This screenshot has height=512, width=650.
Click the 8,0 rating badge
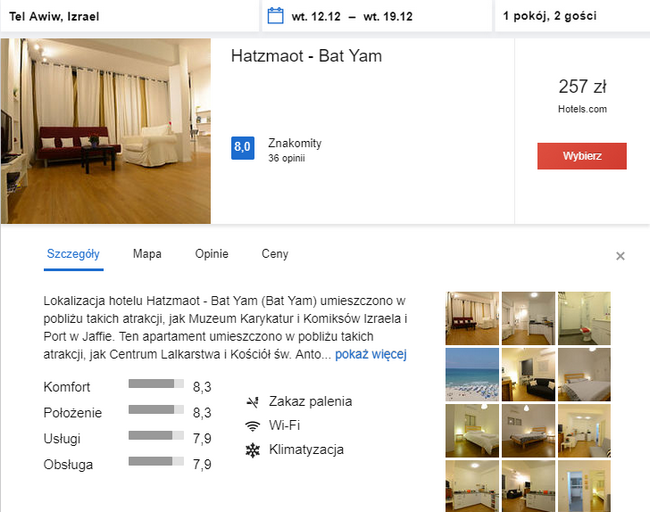[x=243, y=148]
